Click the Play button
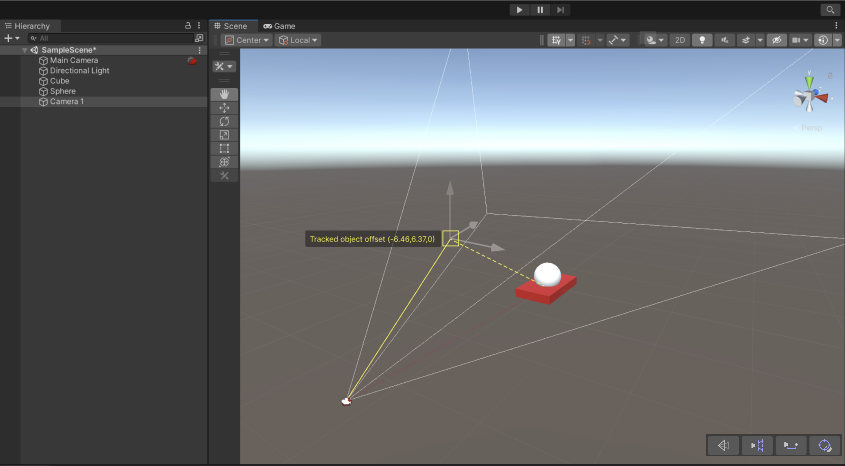Viewport: 845px width, 466px height. pyautogui.click(x=519, y=9)
